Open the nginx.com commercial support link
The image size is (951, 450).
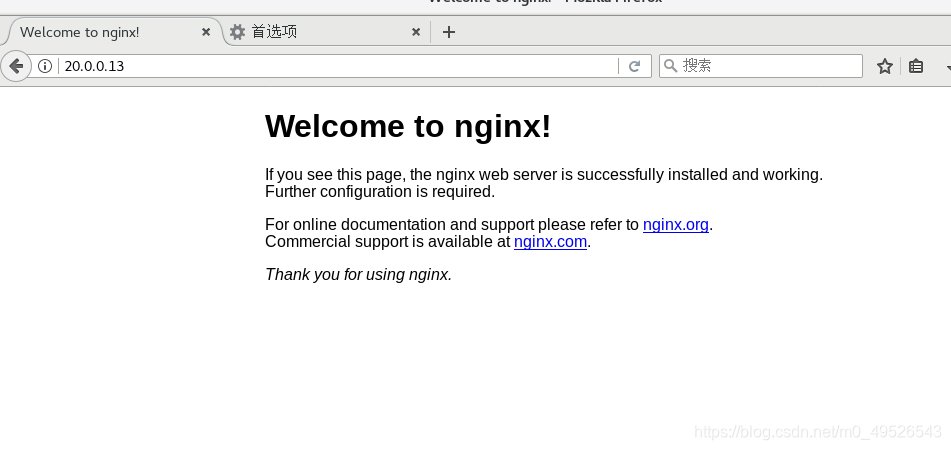(550, 242)
